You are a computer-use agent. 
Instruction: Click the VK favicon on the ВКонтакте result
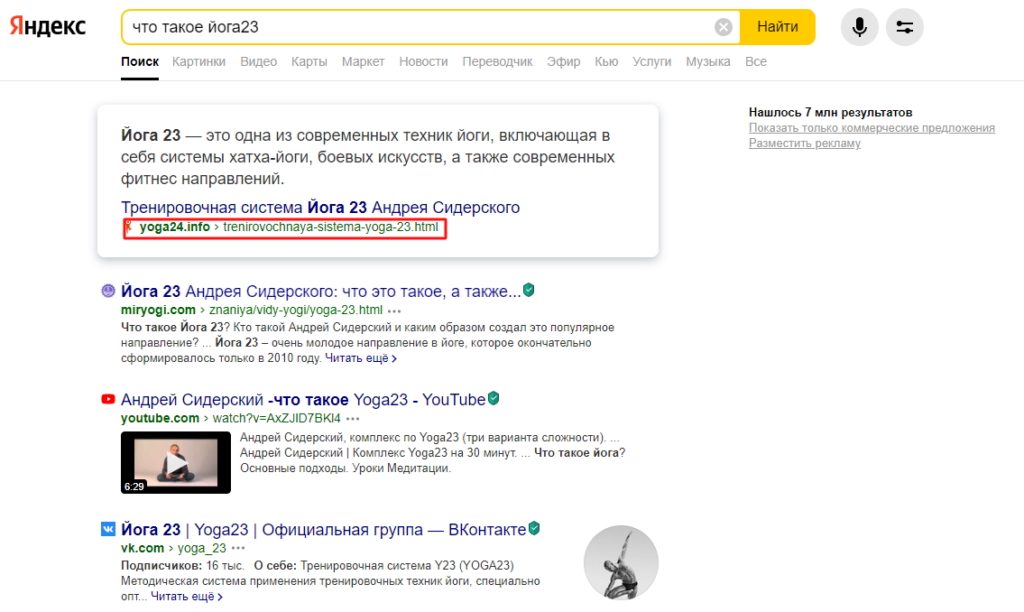click(108, 529)
